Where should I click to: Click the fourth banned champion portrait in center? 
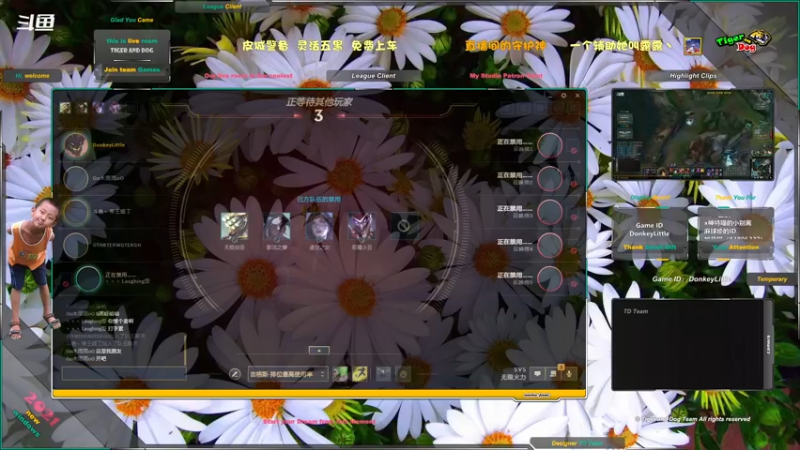point(361,226)
